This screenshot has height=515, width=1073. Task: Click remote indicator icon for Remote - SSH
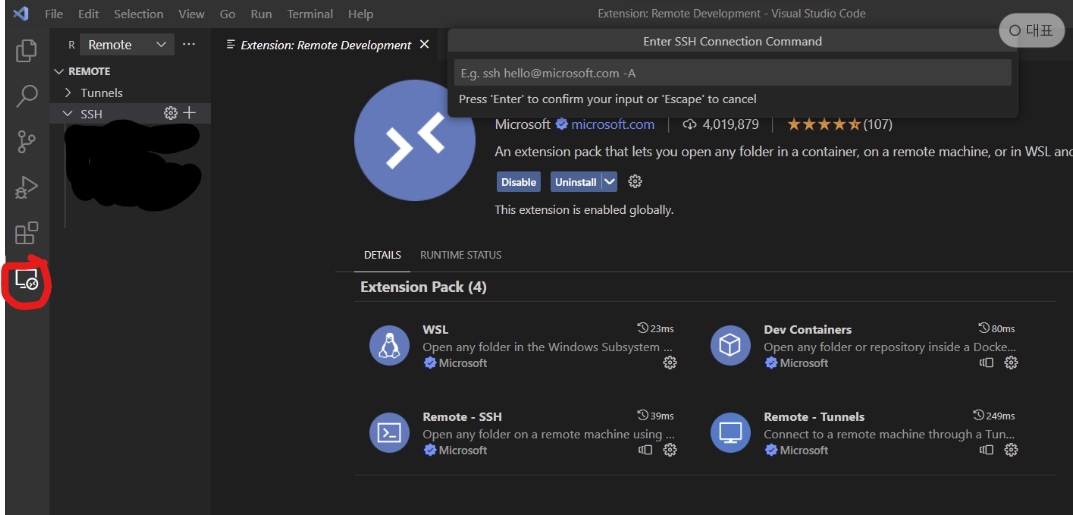(x=645, y=449)
